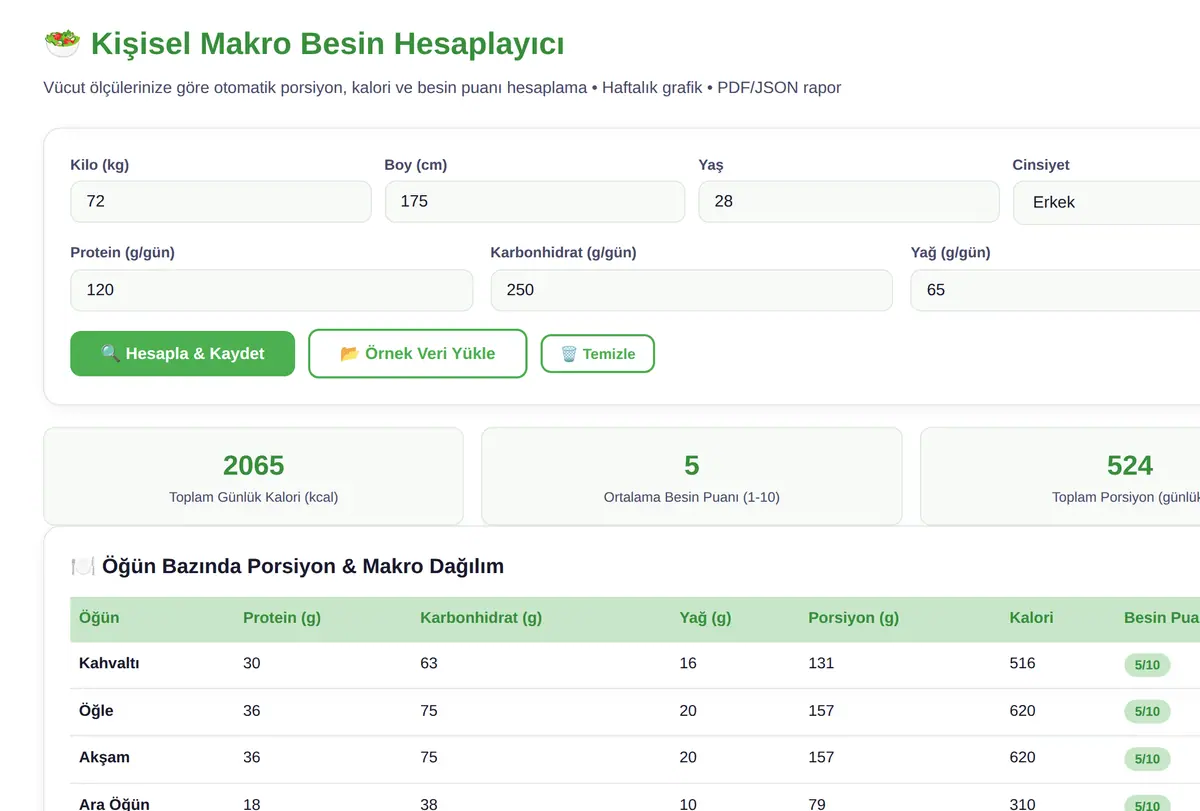The width and height of the screenshot is (1200, 811).
Task: Clear the form with Temizle button
Action: [x=597, y=354]
